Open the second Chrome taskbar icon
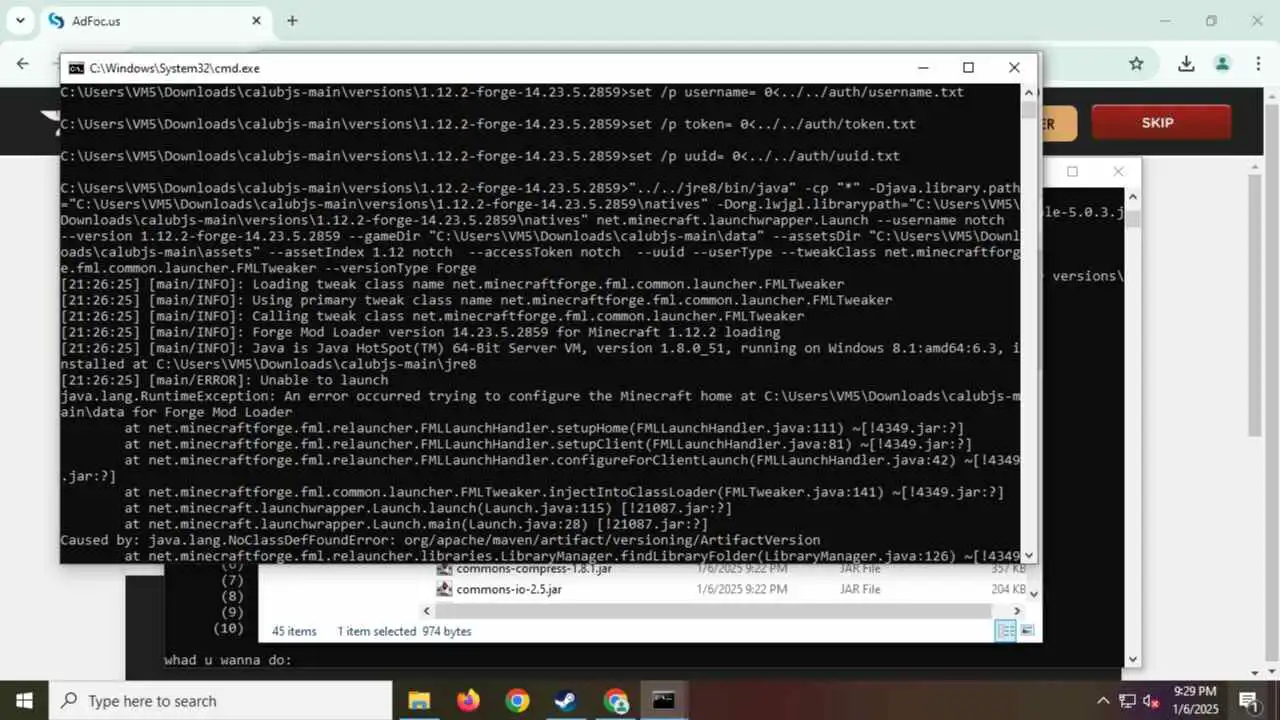This screenshot has width=1280, height=720. click(x=615, y=700)
